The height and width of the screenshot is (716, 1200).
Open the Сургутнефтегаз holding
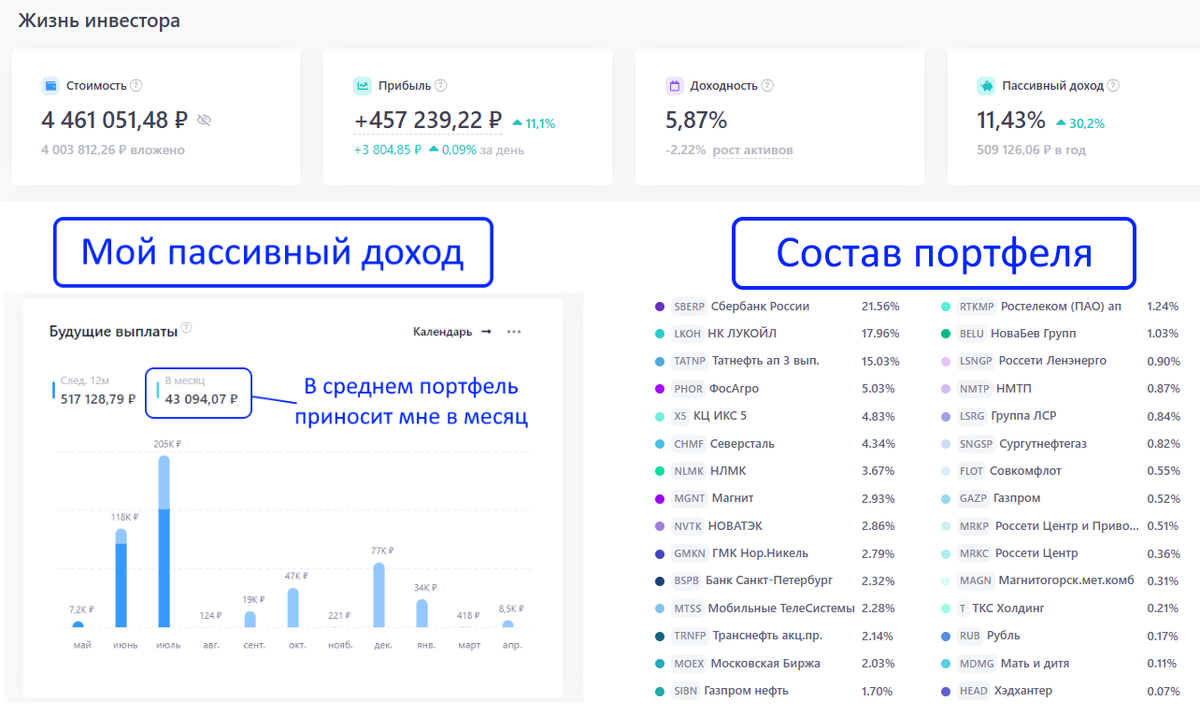(1043, 443)
